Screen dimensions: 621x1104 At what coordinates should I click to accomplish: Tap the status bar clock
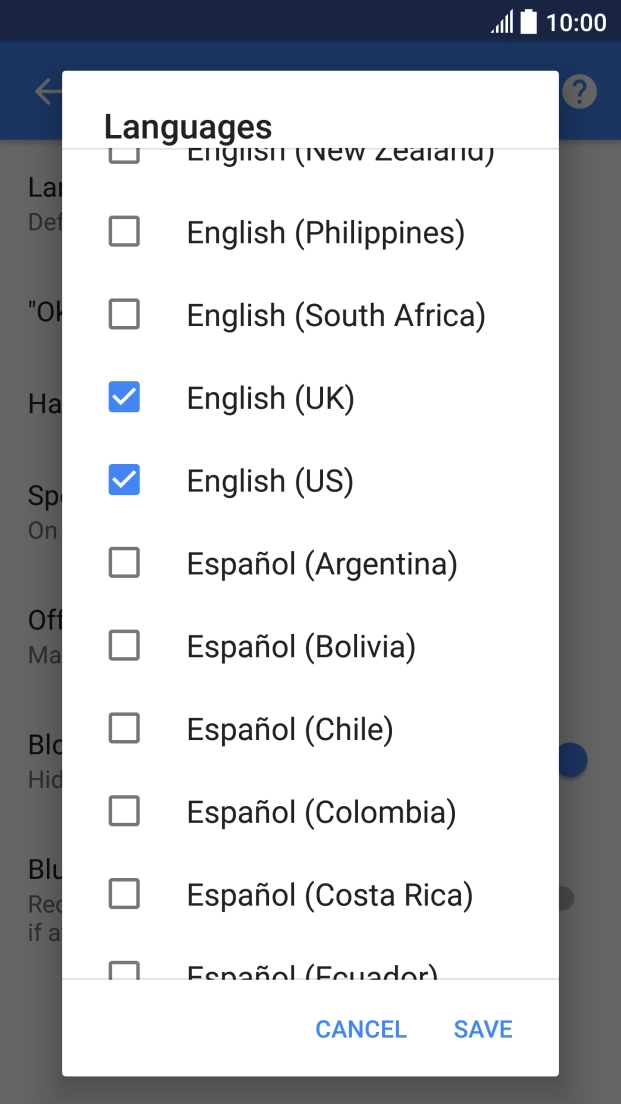tap(576, 23)
